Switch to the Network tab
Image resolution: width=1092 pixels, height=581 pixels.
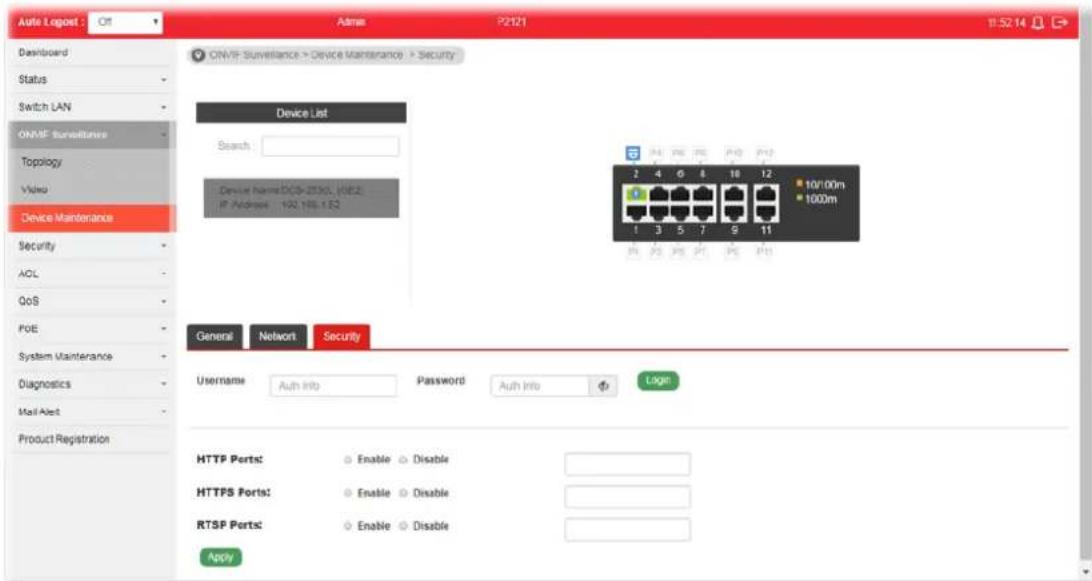(x=277, y=336)
